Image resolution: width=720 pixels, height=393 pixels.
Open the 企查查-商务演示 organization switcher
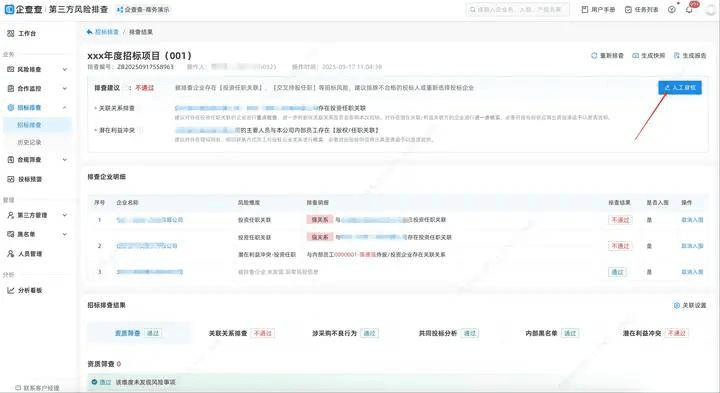[143, 9]
